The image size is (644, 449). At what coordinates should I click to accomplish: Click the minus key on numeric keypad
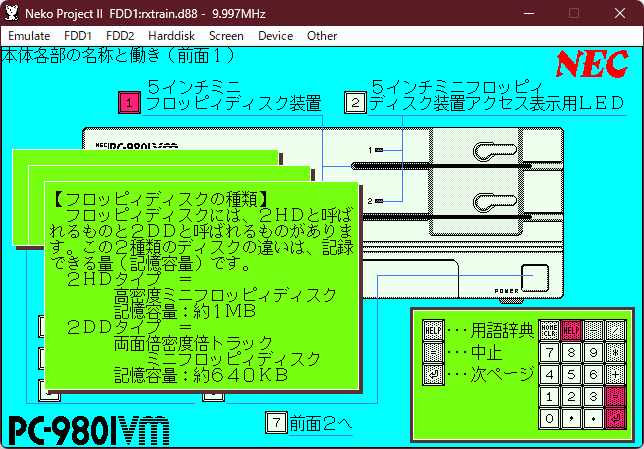593,330
